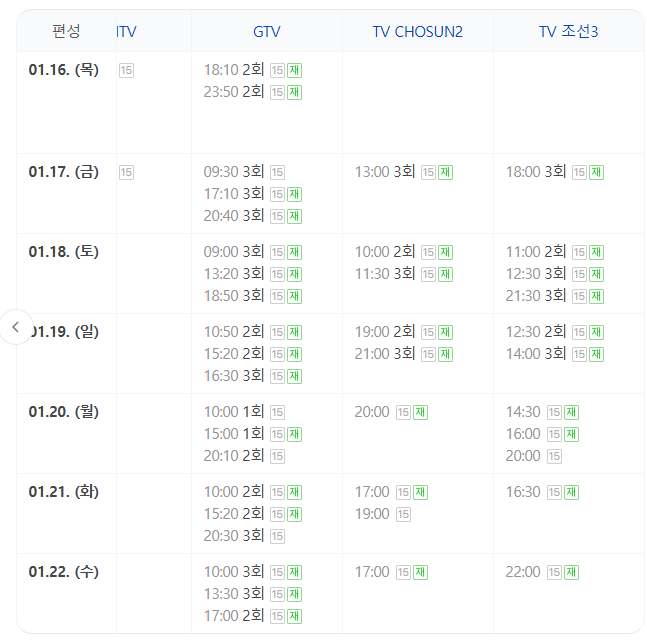
Task: Select the 01.16. (목) date row label
Action: click(64, 70)
